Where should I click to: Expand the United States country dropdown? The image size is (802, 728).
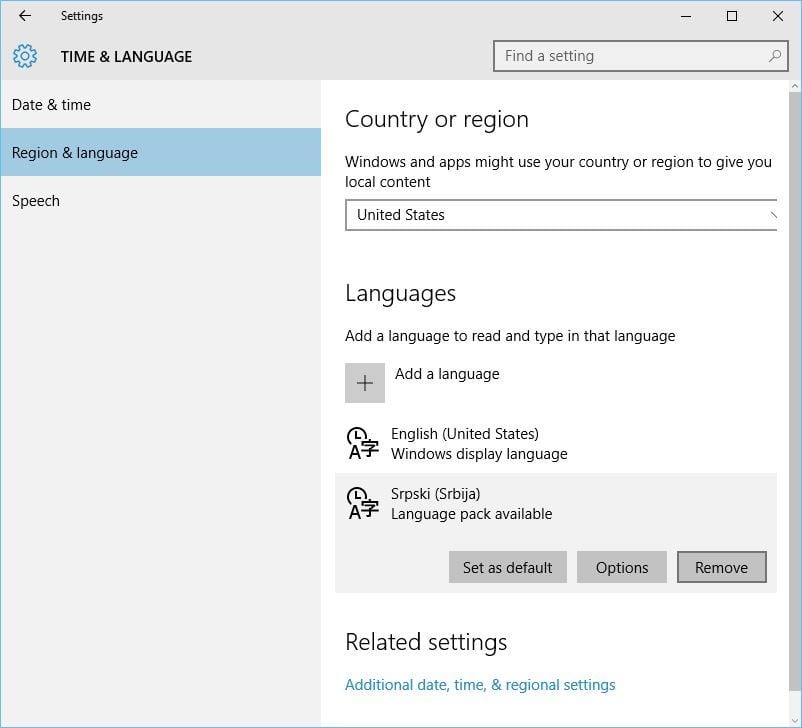tap(561, 215)
